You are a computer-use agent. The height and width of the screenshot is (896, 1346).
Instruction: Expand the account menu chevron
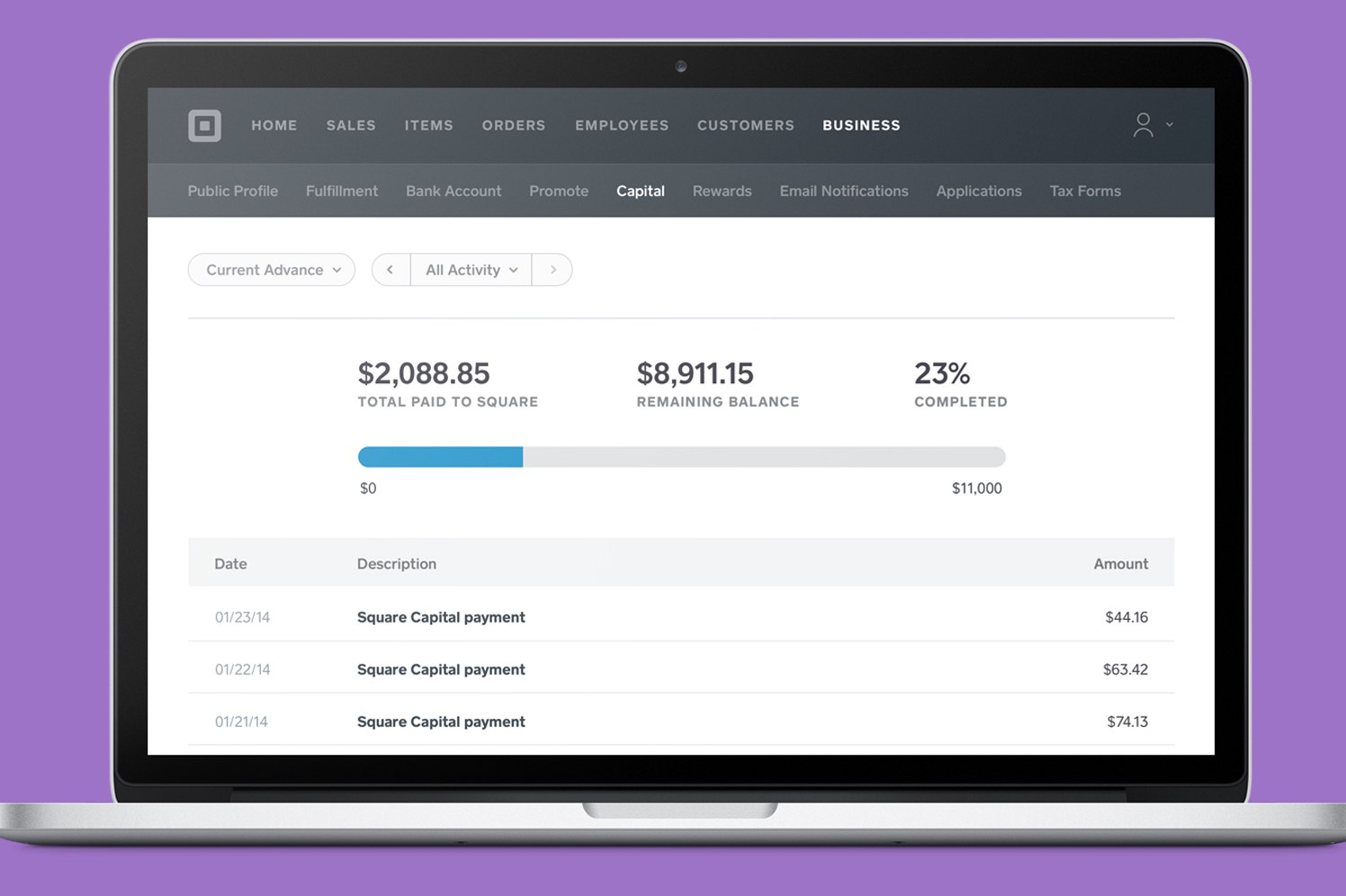1170,125
